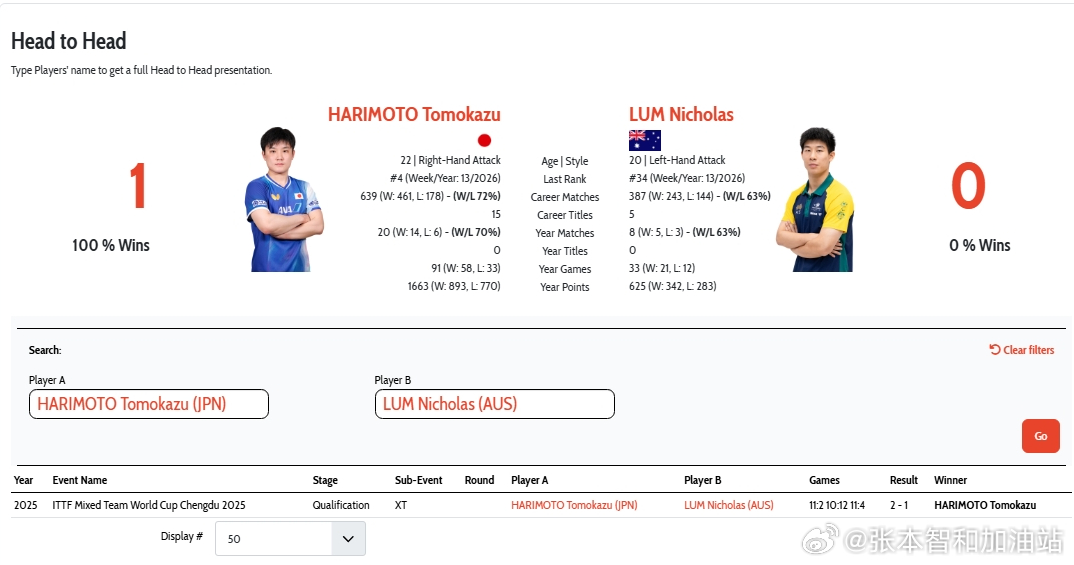Click the 'Year Games' row label
Screen dimensions: 1074x565
point(564,269)
